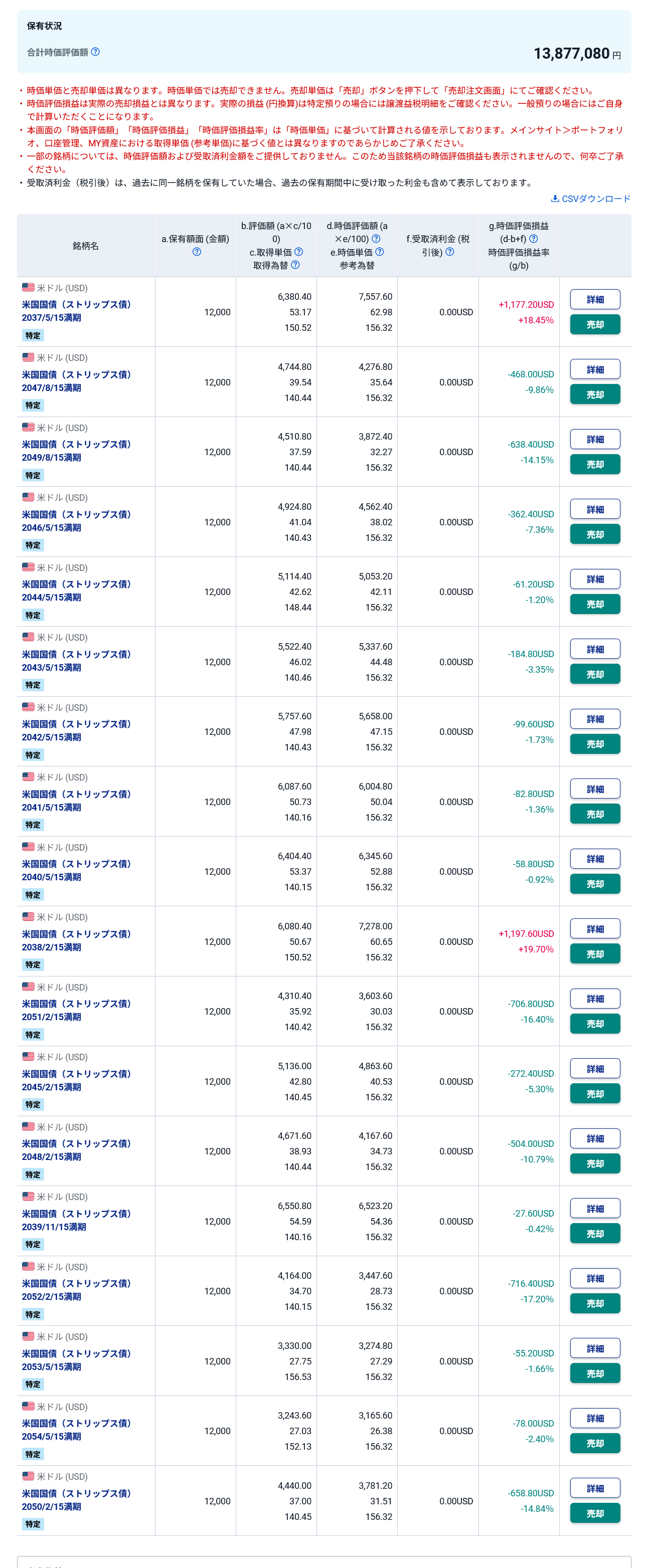This screenshot has height=1568, width=650.
Task: Click help icon beside 取得為替
Action: pos(295,265)
